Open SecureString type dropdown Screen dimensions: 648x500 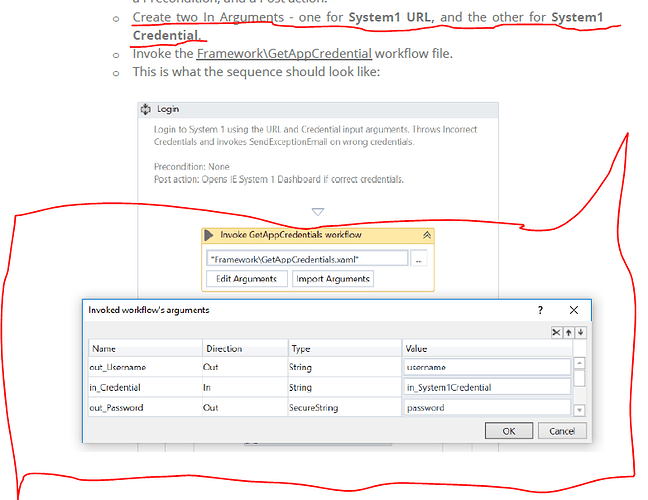[x=345, y=408]
